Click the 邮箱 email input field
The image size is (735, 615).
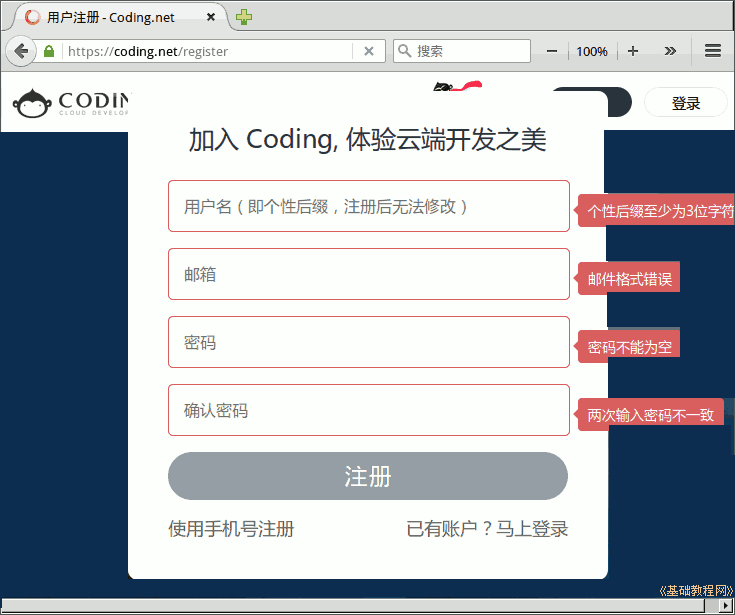coord(369,274)
